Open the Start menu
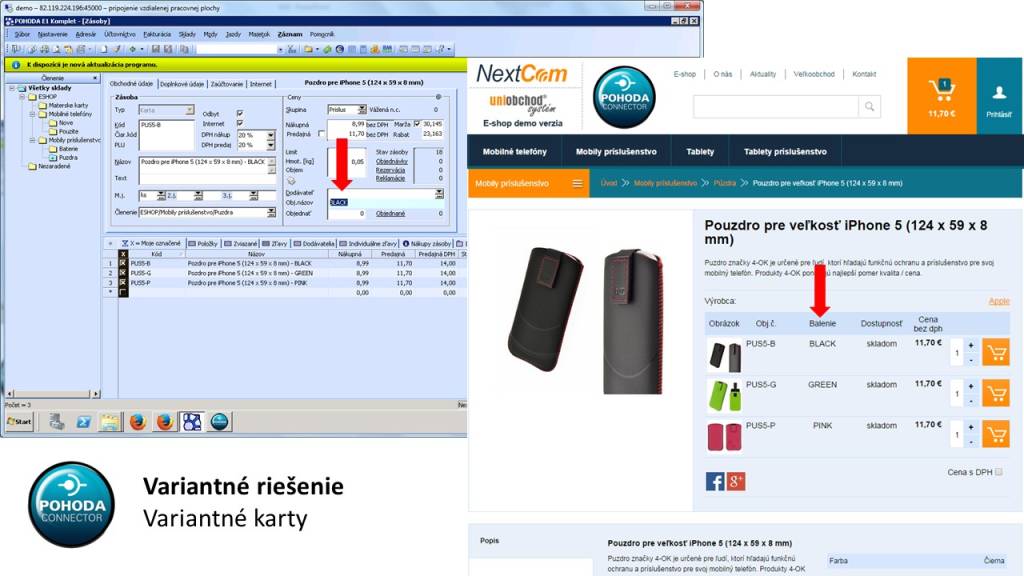 pyautogui.click(x=20, y=422)
